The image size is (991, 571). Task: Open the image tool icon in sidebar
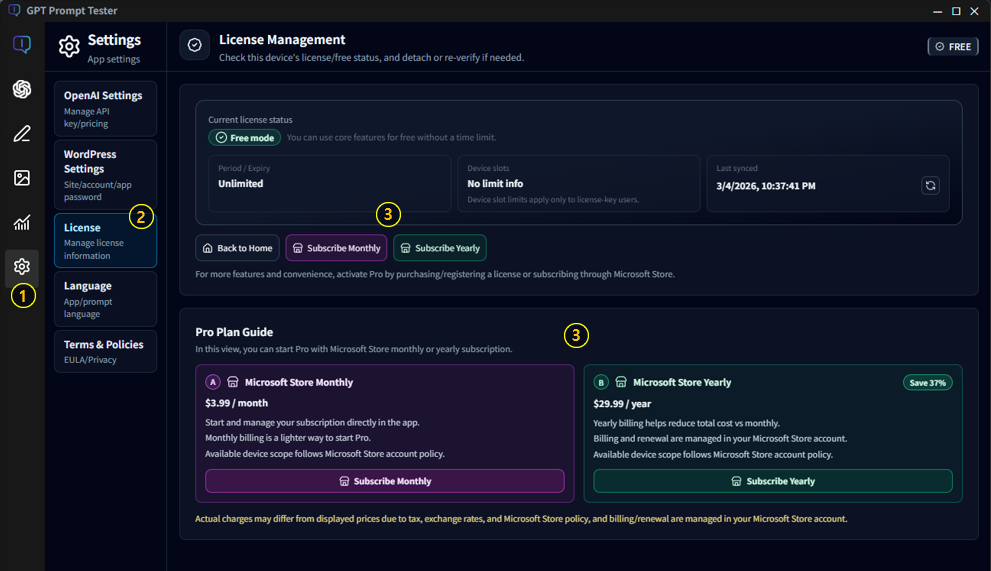tap(22, 178)
